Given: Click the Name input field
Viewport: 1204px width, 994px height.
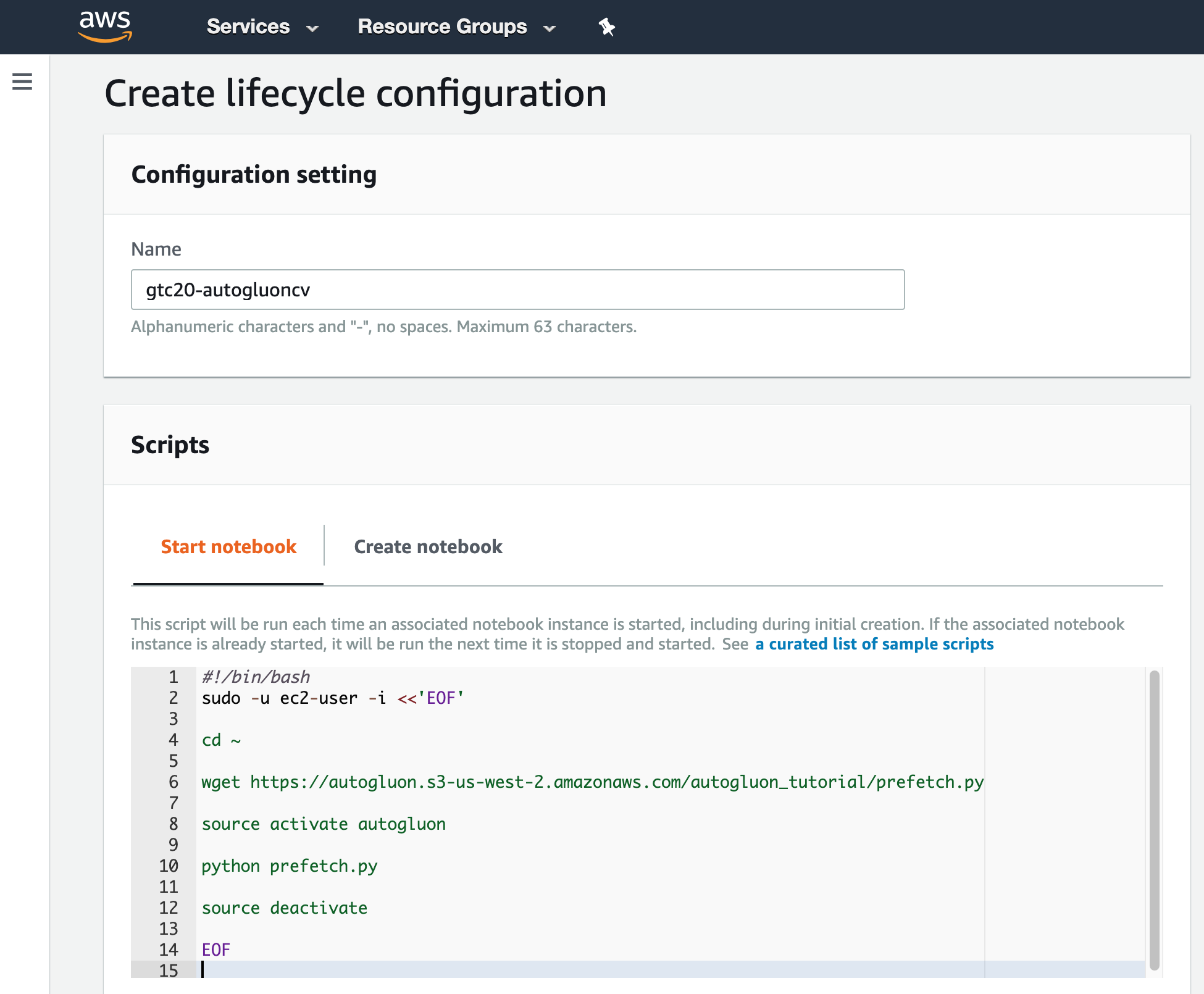Looking at the screenshot, I should tap(517, 290).
